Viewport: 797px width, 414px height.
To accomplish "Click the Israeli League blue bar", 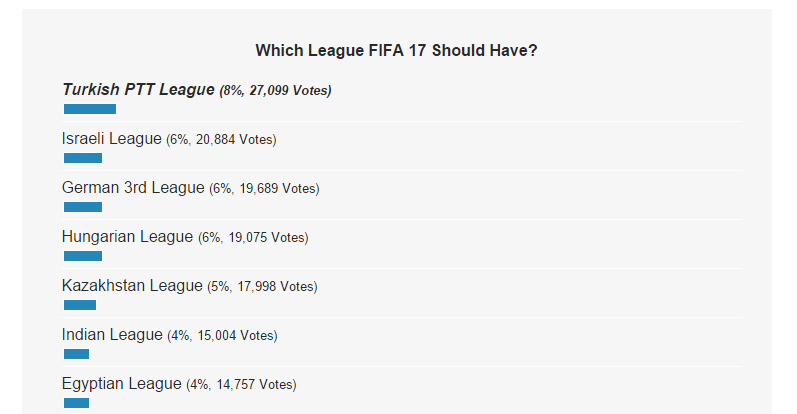I will click(83, 158).
